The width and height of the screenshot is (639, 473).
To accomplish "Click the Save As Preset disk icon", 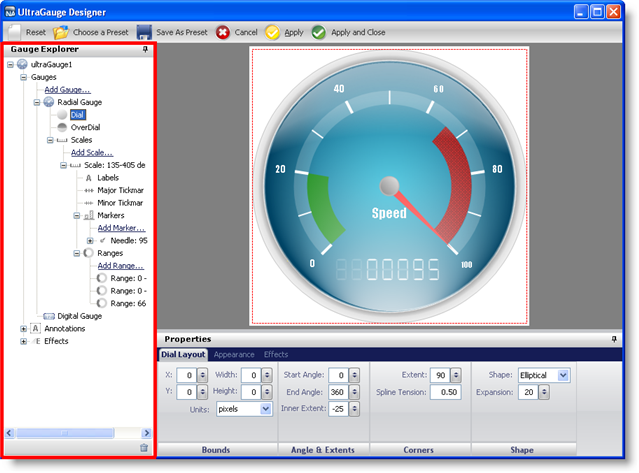I will click(145, 32).
